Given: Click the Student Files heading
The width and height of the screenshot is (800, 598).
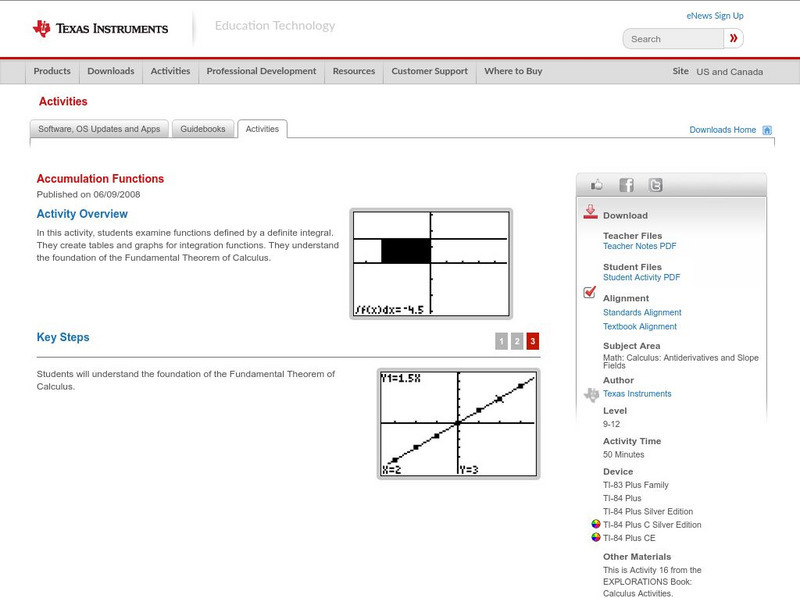Looking at the screenshot, I should pyautogui.click(x=632, y=267).
